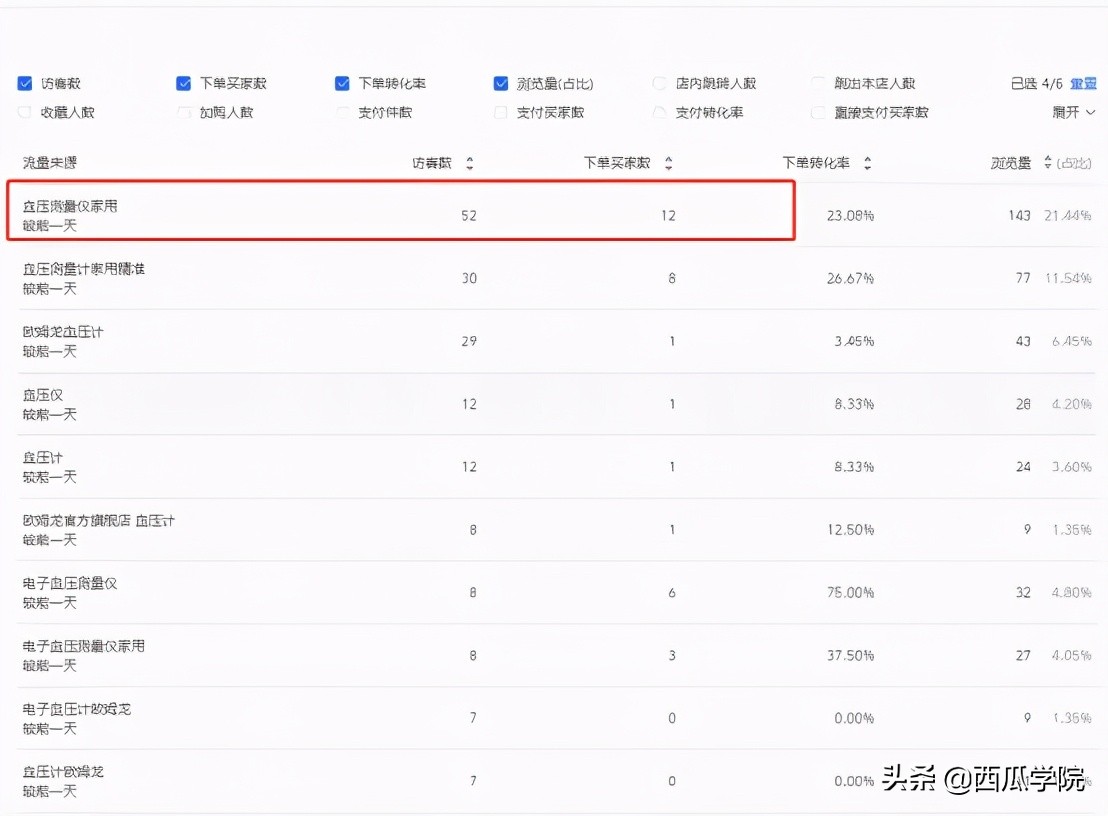This screenshot has width=1108, height=816.
Task: Click the 流量来源 column header
Action: 49,163
